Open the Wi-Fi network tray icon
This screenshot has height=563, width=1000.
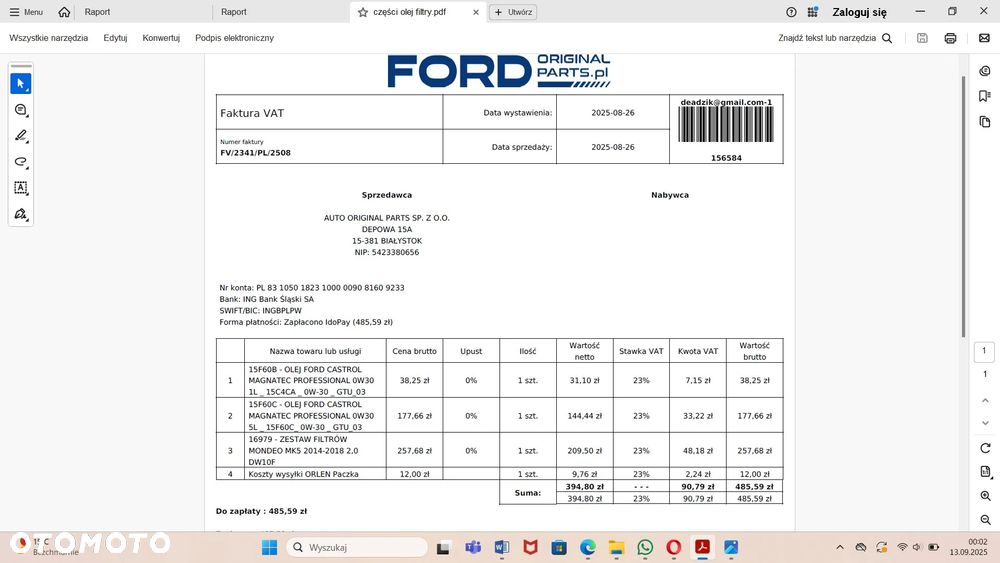[902, 547]
